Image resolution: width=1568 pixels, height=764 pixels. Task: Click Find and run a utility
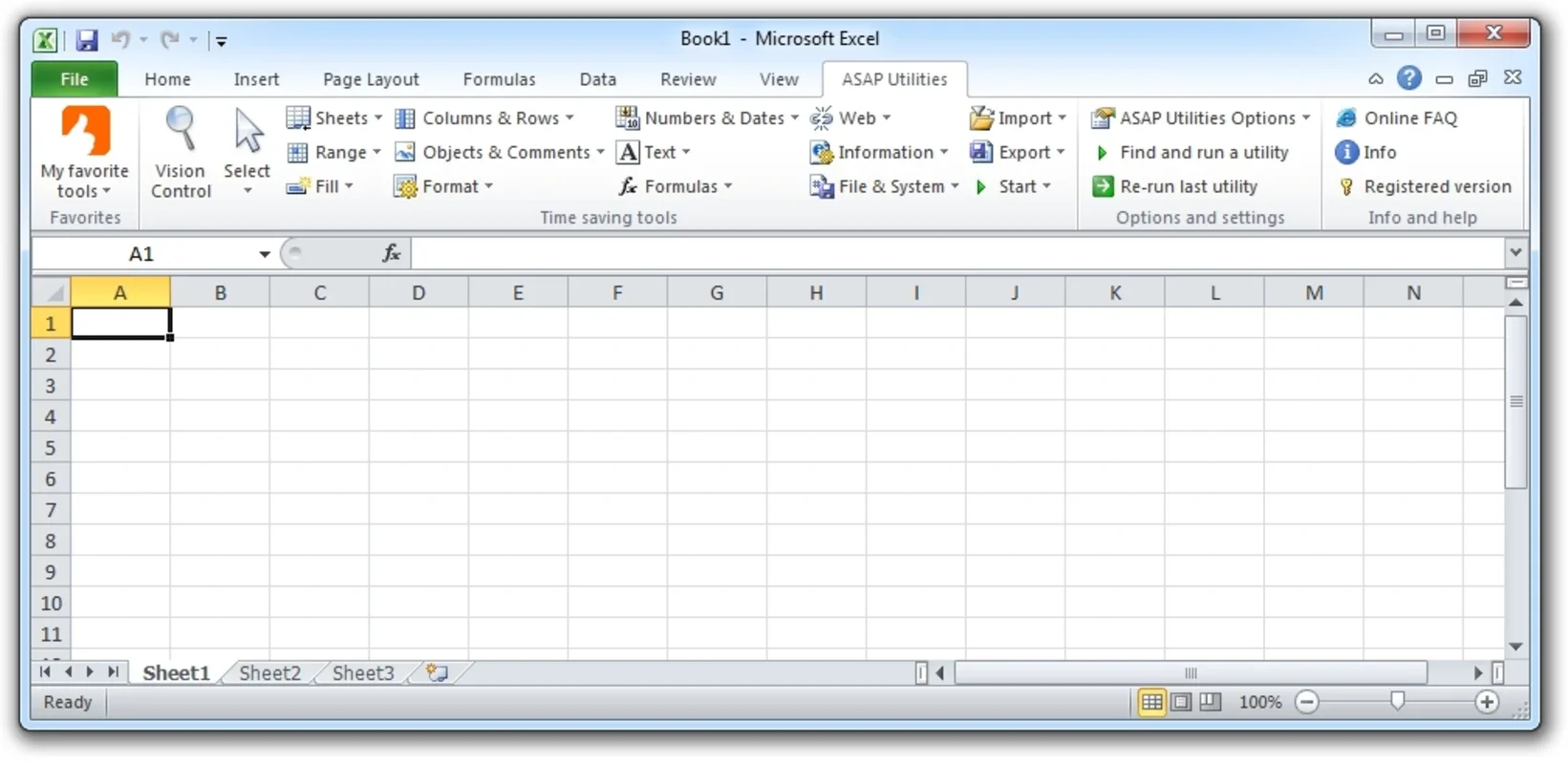1191,152
